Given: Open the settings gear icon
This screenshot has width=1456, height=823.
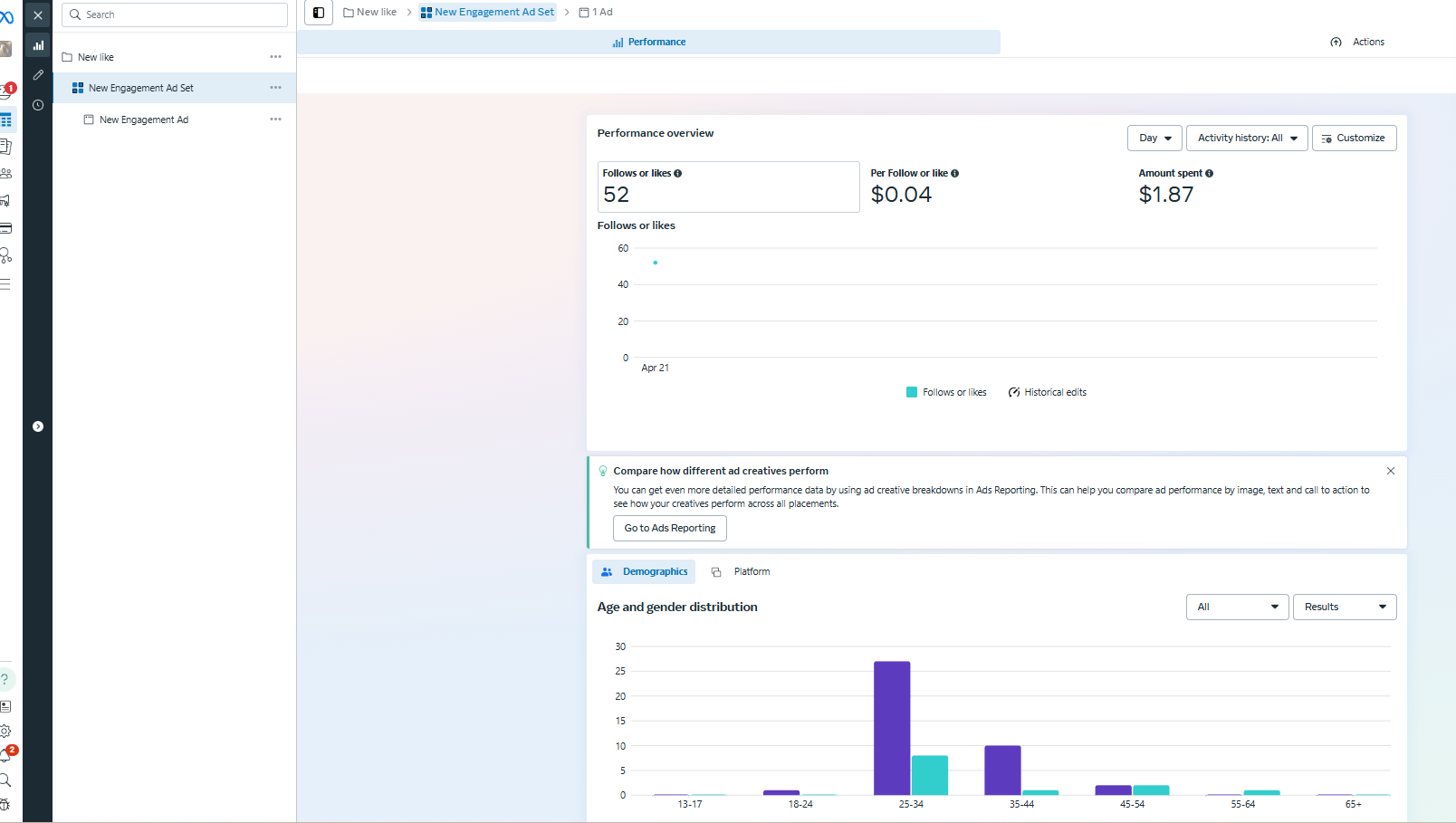Looking at the screenshot, I should click(5, 731).
